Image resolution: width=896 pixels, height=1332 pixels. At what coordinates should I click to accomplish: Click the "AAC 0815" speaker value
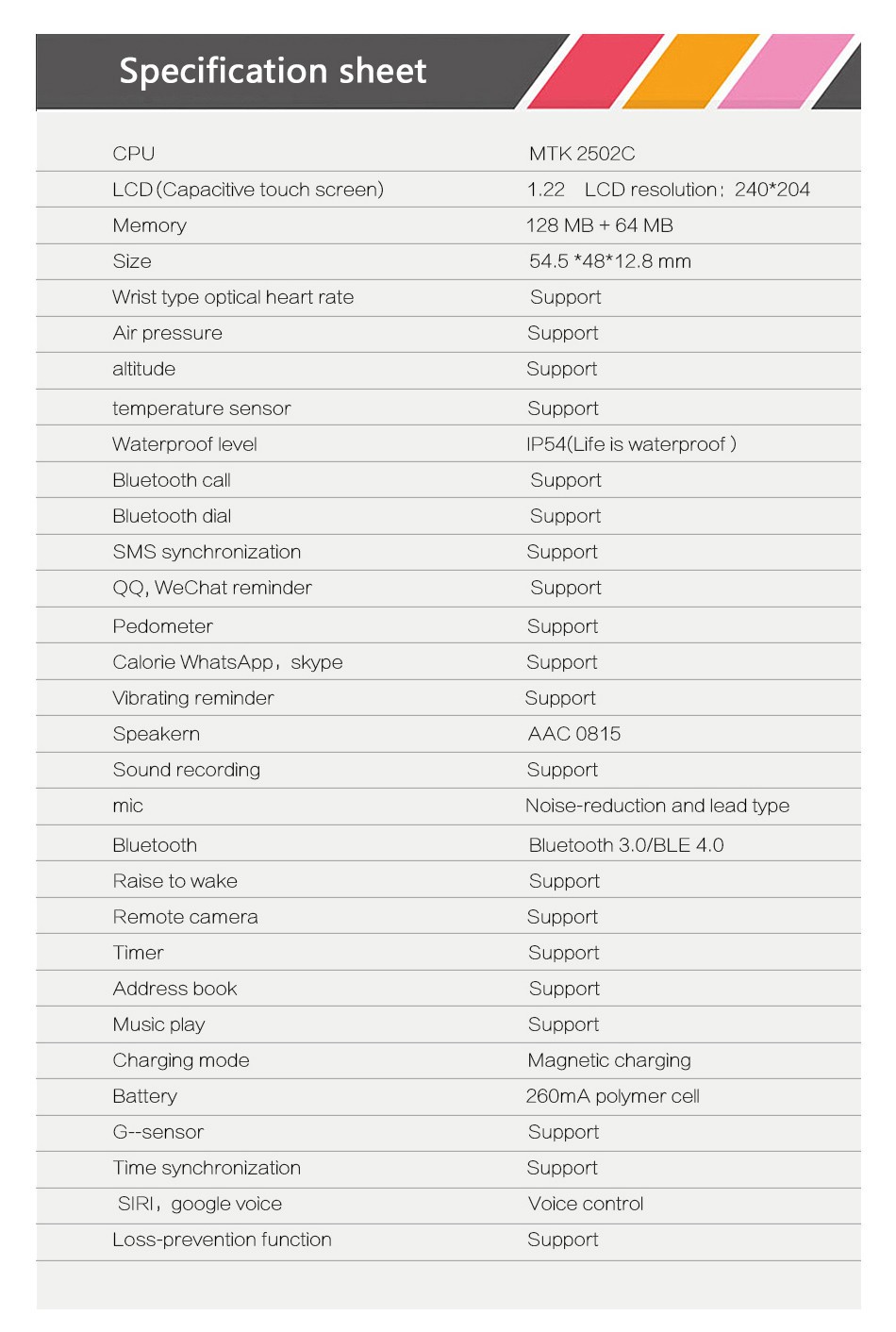(574, 734)
